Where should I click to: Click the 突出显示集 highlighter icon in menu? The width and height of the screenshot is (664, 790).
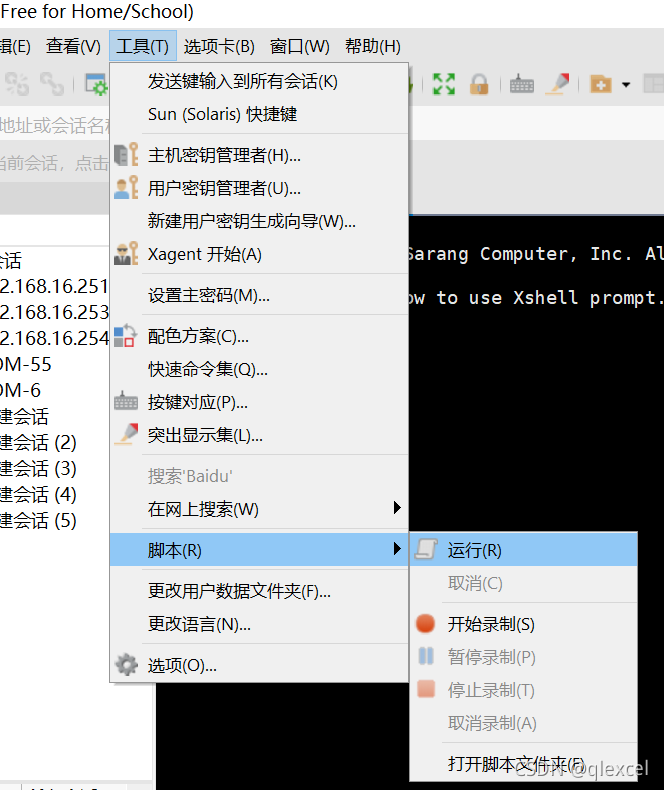click(126, 434)
